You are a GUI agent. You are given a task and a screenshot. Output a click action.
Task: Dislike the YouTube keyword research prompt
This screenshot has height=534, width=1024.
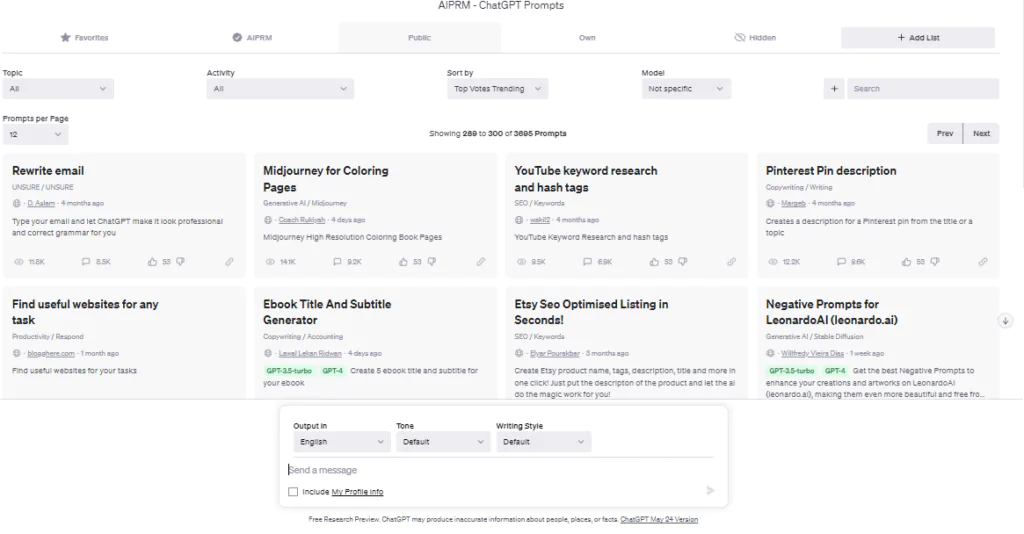682,262
